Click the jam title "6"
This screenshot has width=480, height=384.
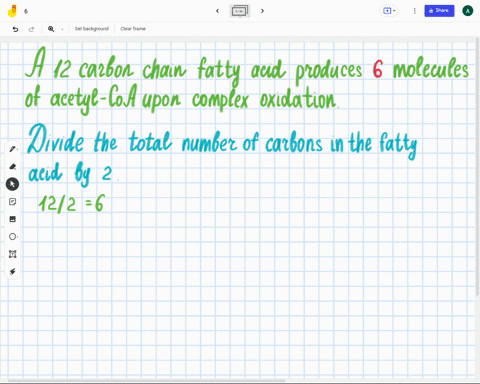tap(26, 11)
